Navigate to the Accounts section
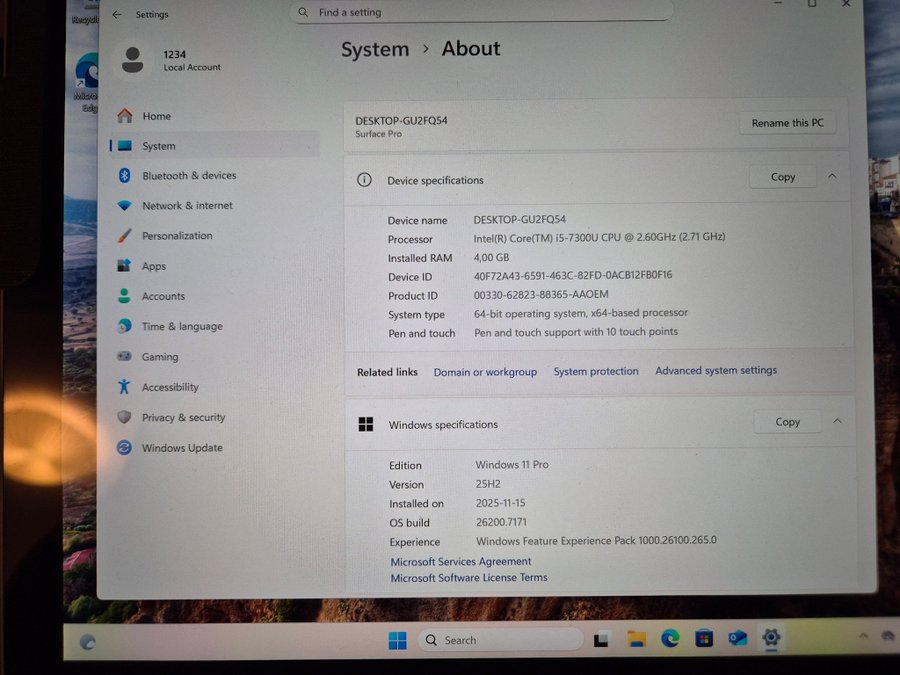Screen dimensions: 900x675 pyautogui.click(x=163, y=297)
